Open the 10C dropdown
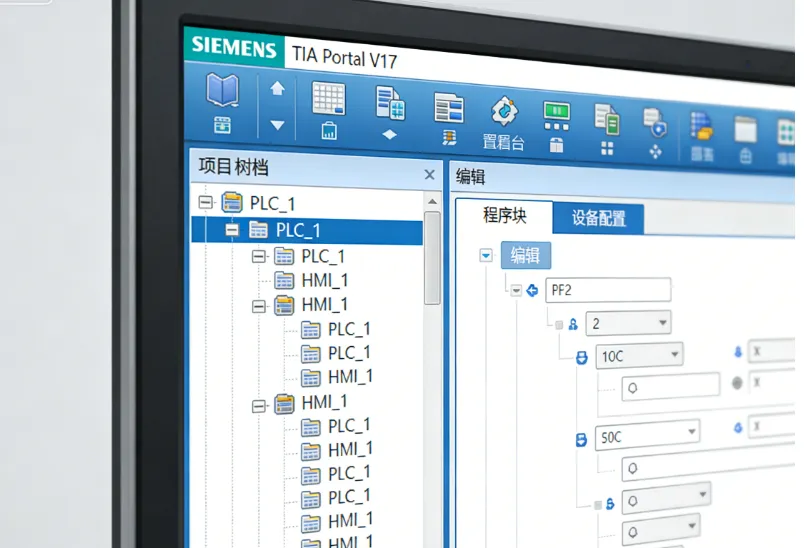Image resolution: width=807 pixels, height=548 pixels. pos(639,356)
